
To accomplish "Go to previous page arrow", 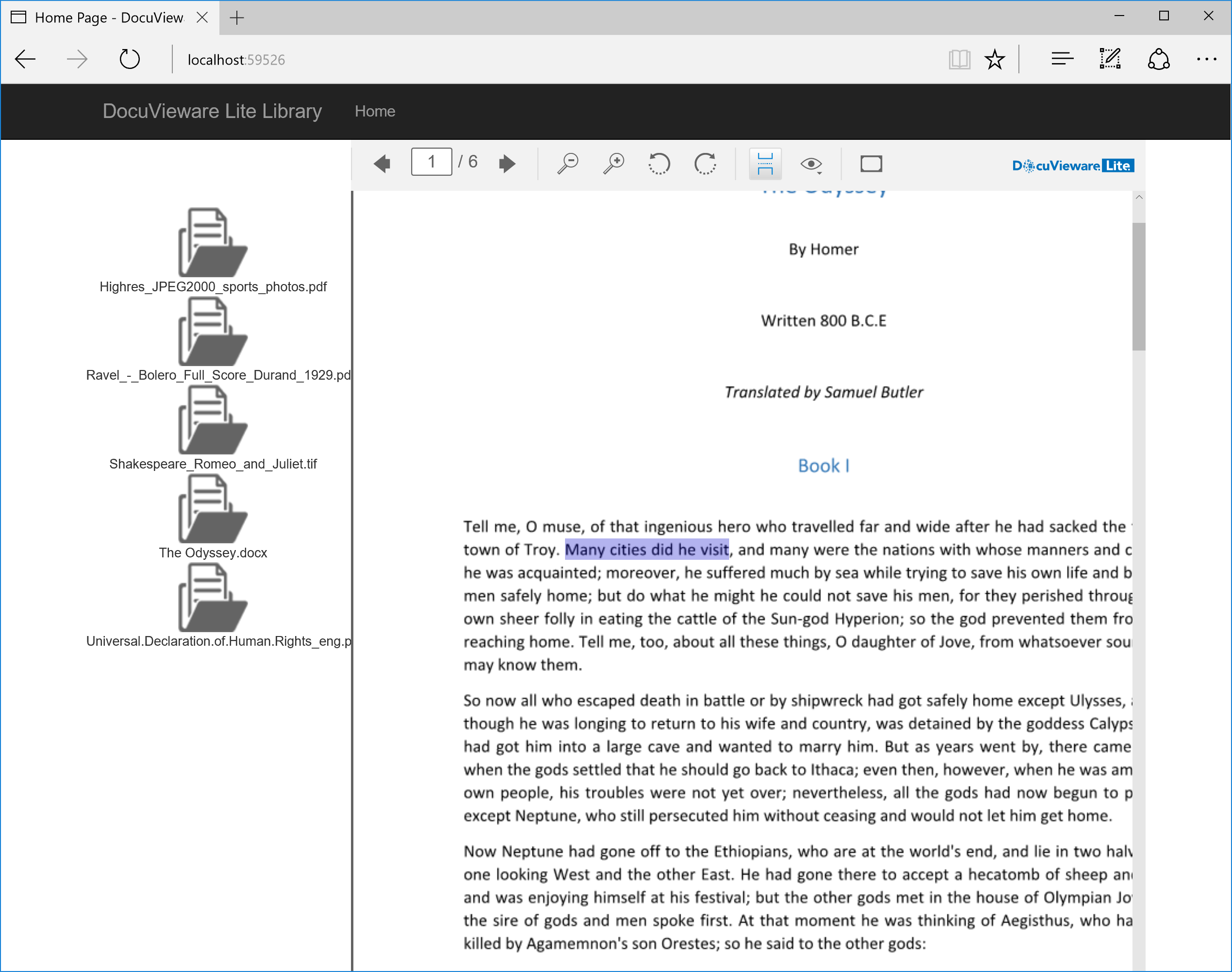I will (x=382, y=164).
